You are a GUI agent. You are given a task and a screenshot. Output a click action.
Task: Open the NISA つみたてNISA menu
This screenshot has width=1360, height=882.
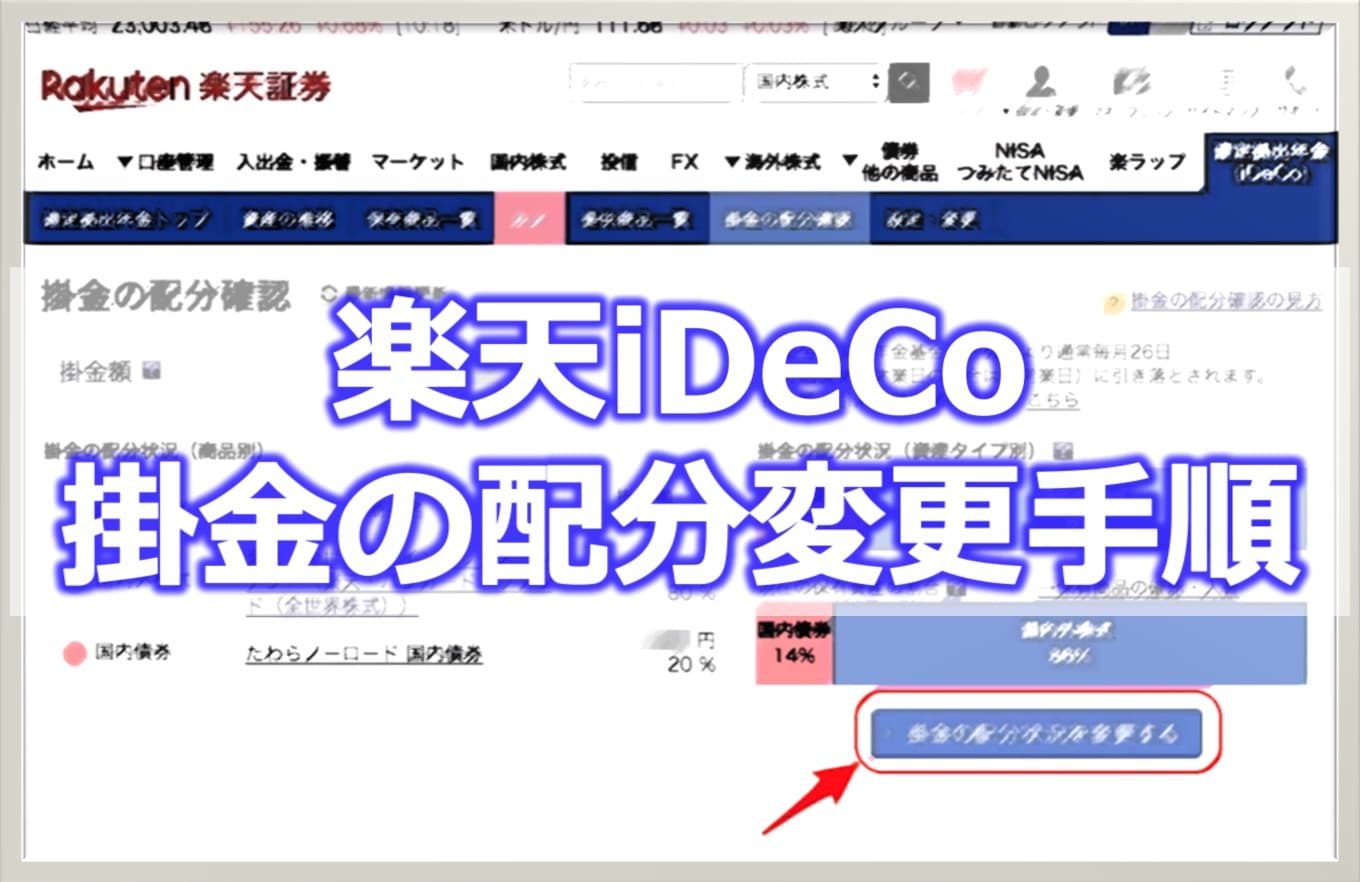click(x=1020, y=162)
